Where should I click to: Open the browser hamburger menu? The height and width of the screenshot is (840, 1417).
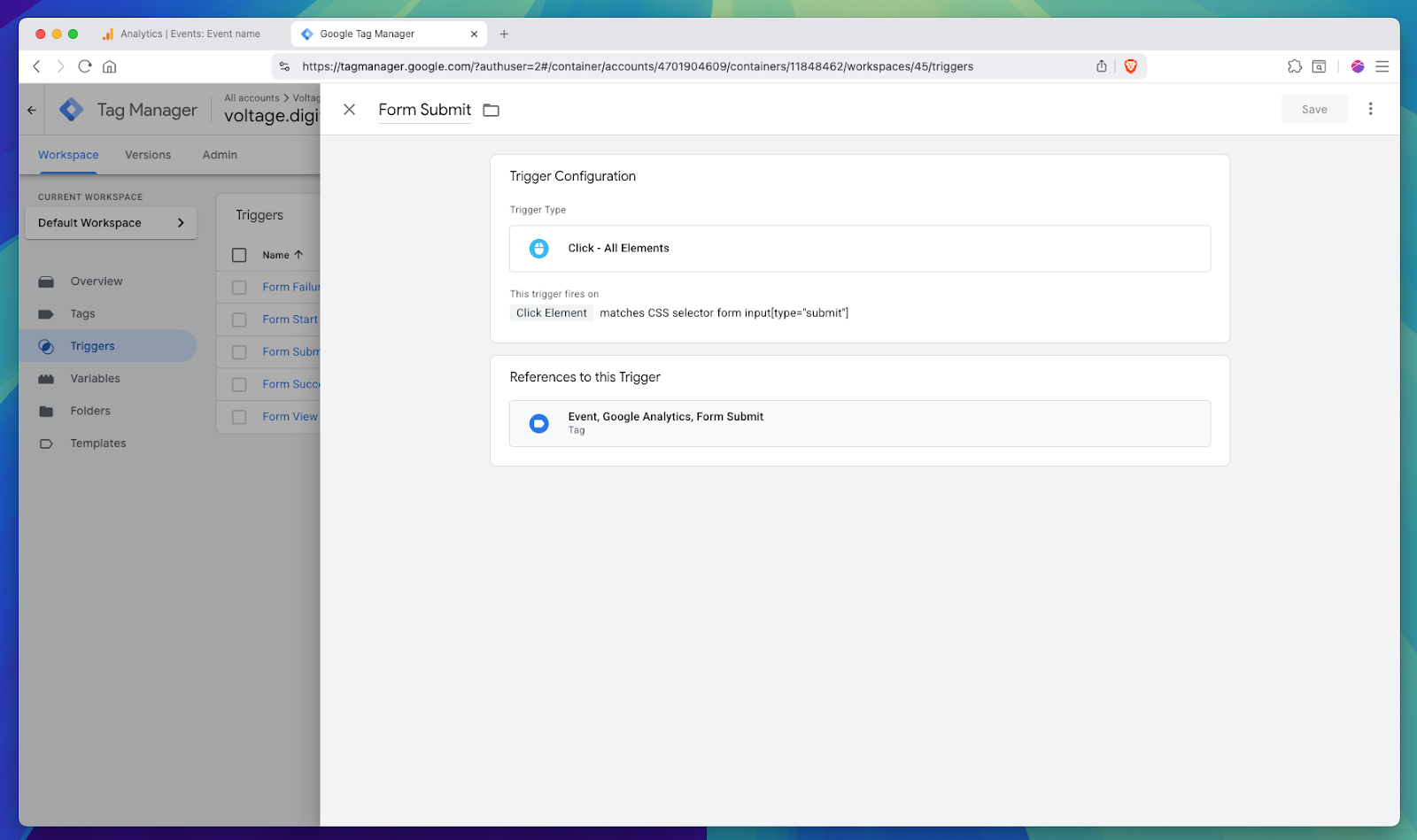(x=1382, y=66)
